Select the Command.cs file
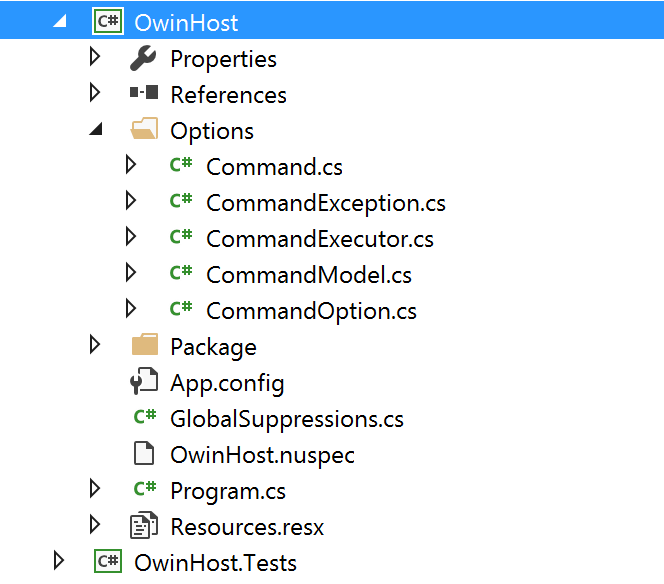Viewport: 664px width, 584px height. [x=274, y=167]
